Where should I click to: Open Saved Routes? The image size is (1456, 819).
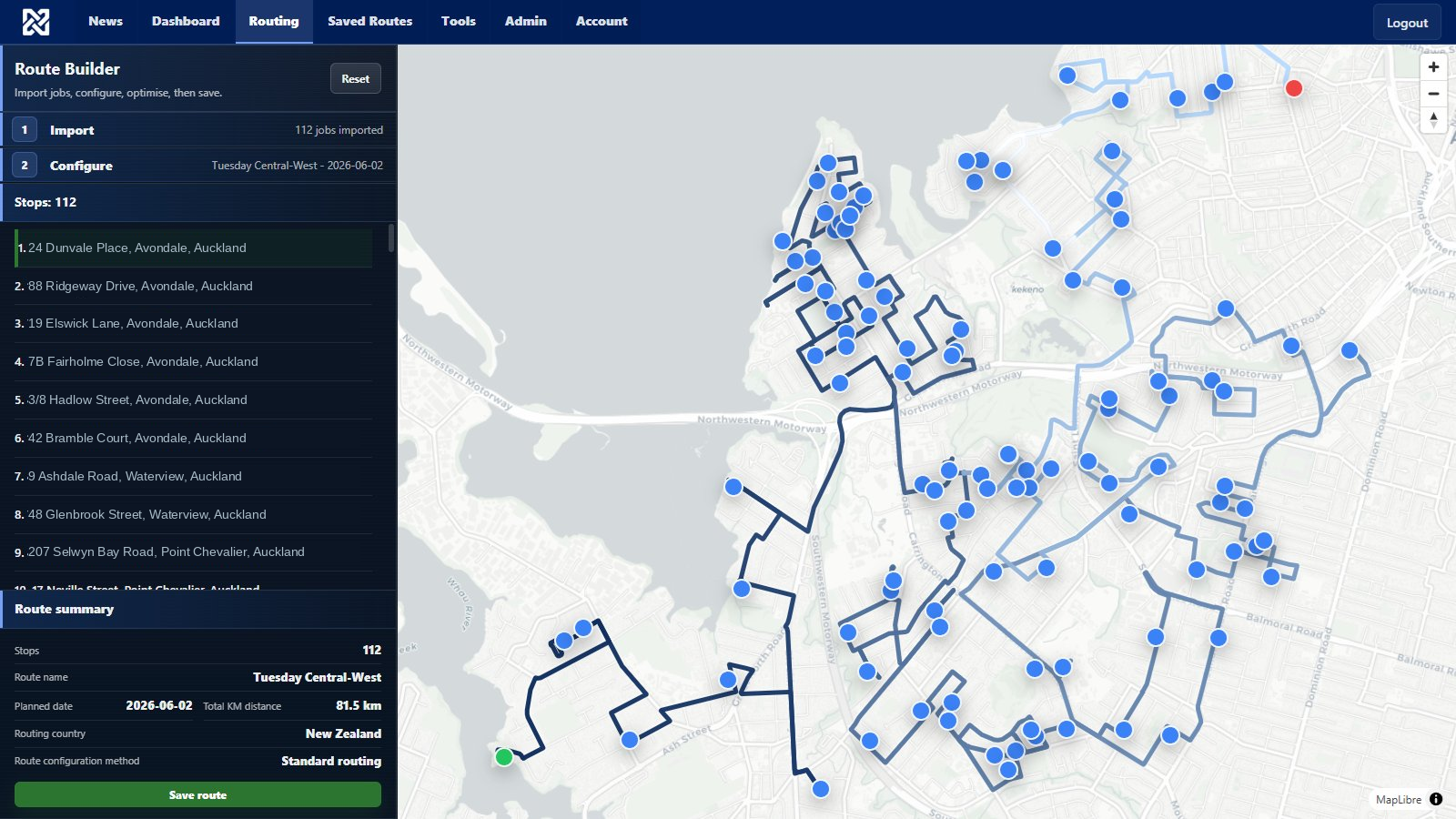tap(369, 21)
